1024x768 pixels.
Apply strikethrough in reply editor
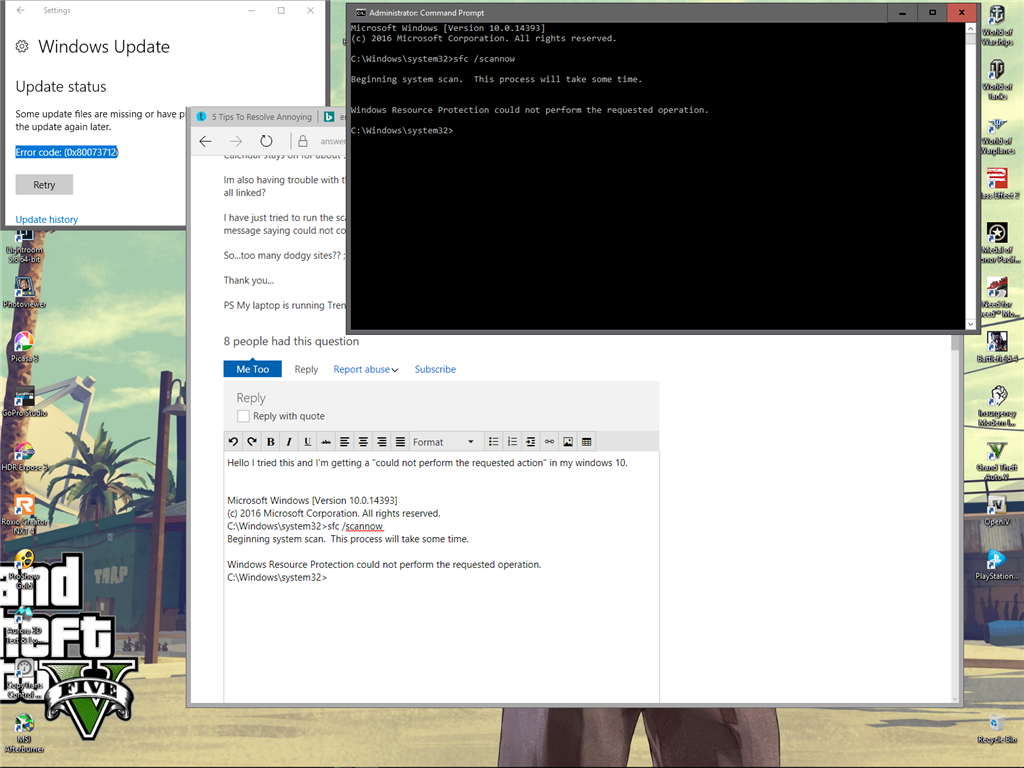326,442
